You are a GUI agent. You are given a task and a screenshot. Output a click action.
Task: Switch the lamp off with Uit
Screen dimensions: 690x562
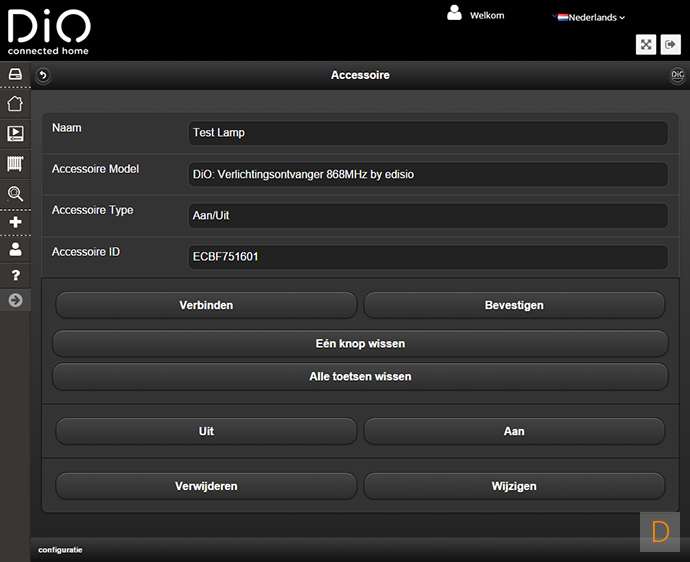tap(206, 431)
